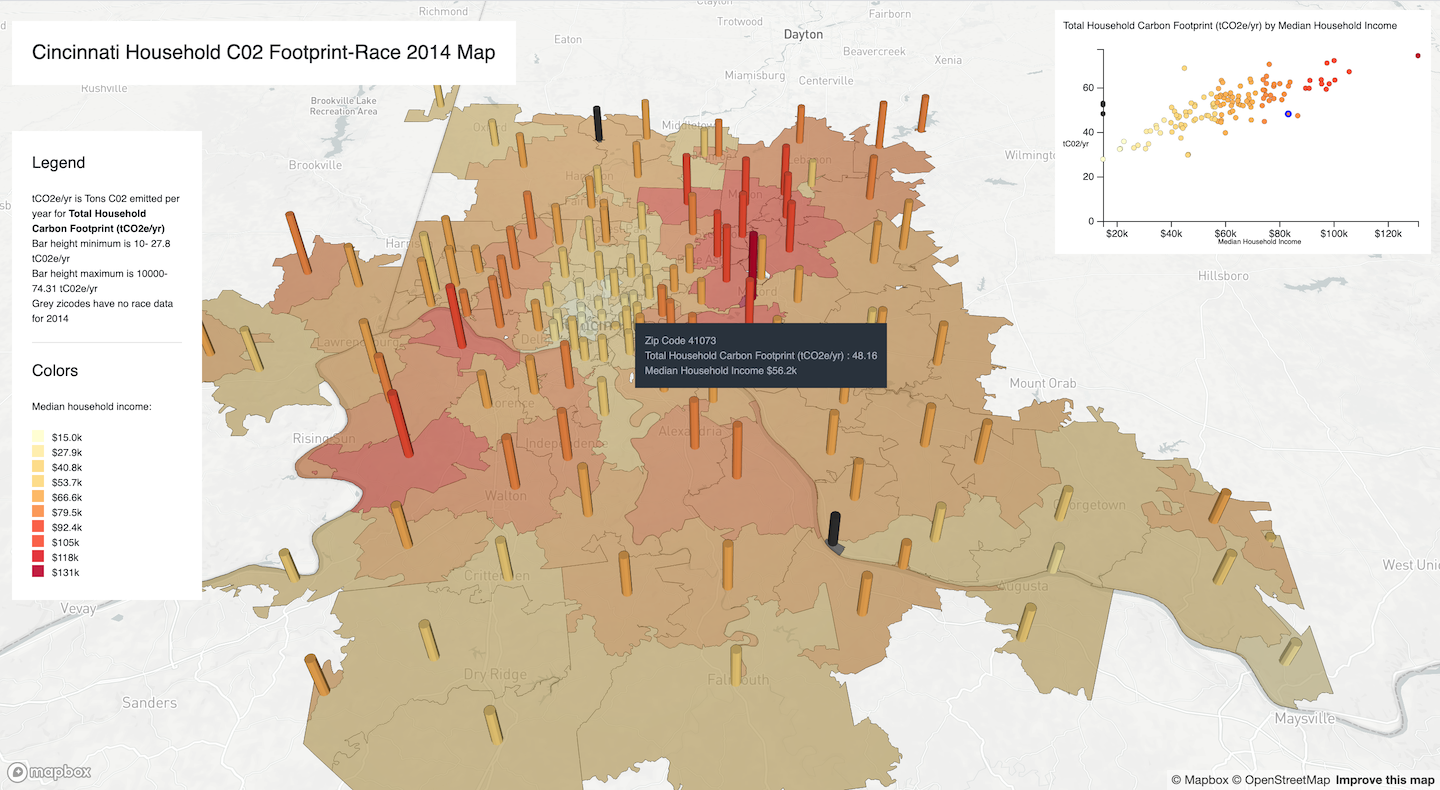
Task: Click the Legend heading
Action: [58, 163]
